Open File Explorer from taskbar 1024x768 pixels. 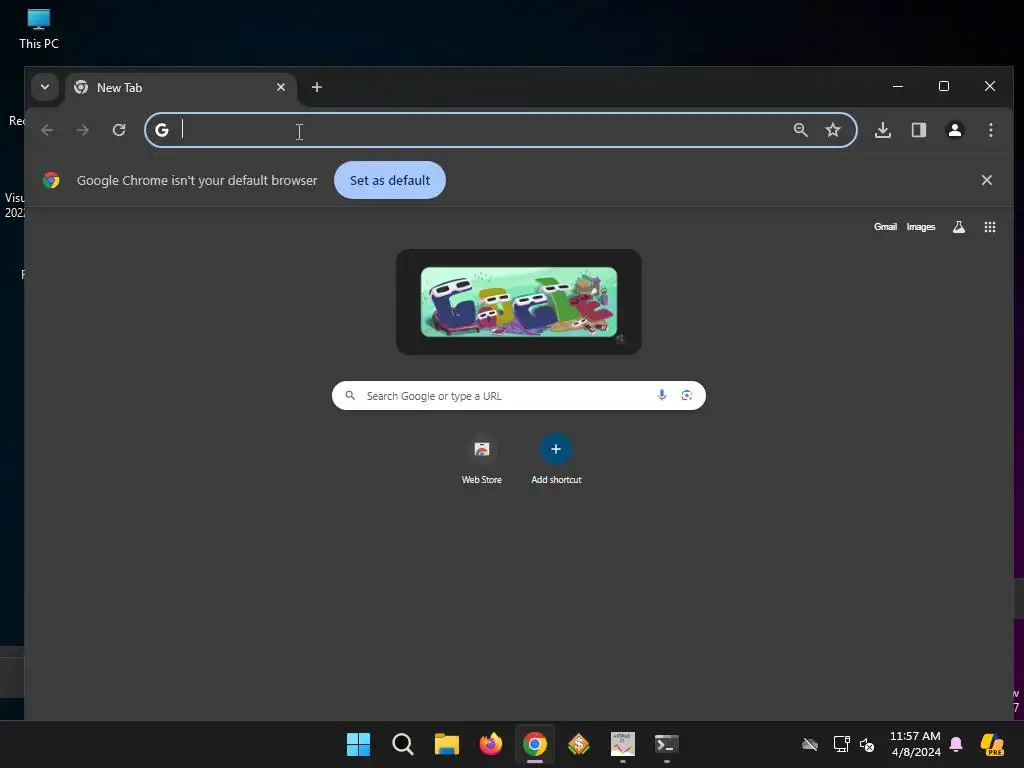[447, 744]
